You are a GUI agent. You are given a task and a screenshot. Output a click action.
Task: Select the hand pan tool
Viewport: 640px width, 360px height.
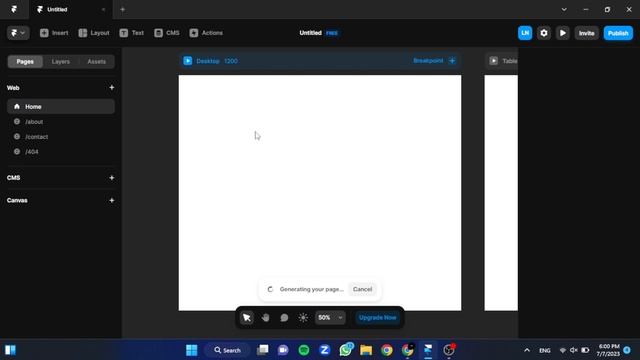pos(265,318)
